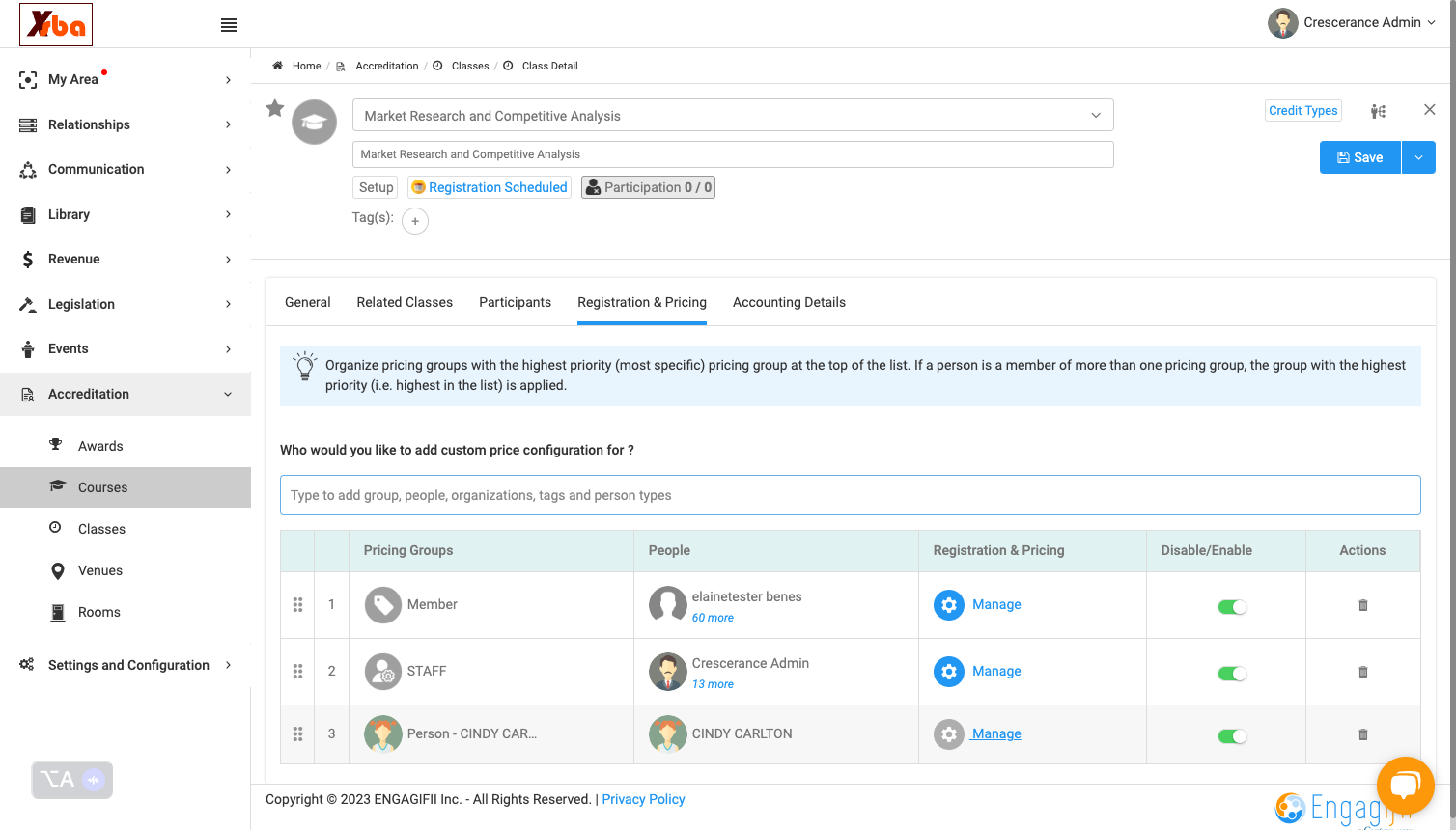The width and height of the screenshot is (1456, 830).
Task: Click the graduation cap class avatar
Action: (315, 122)
